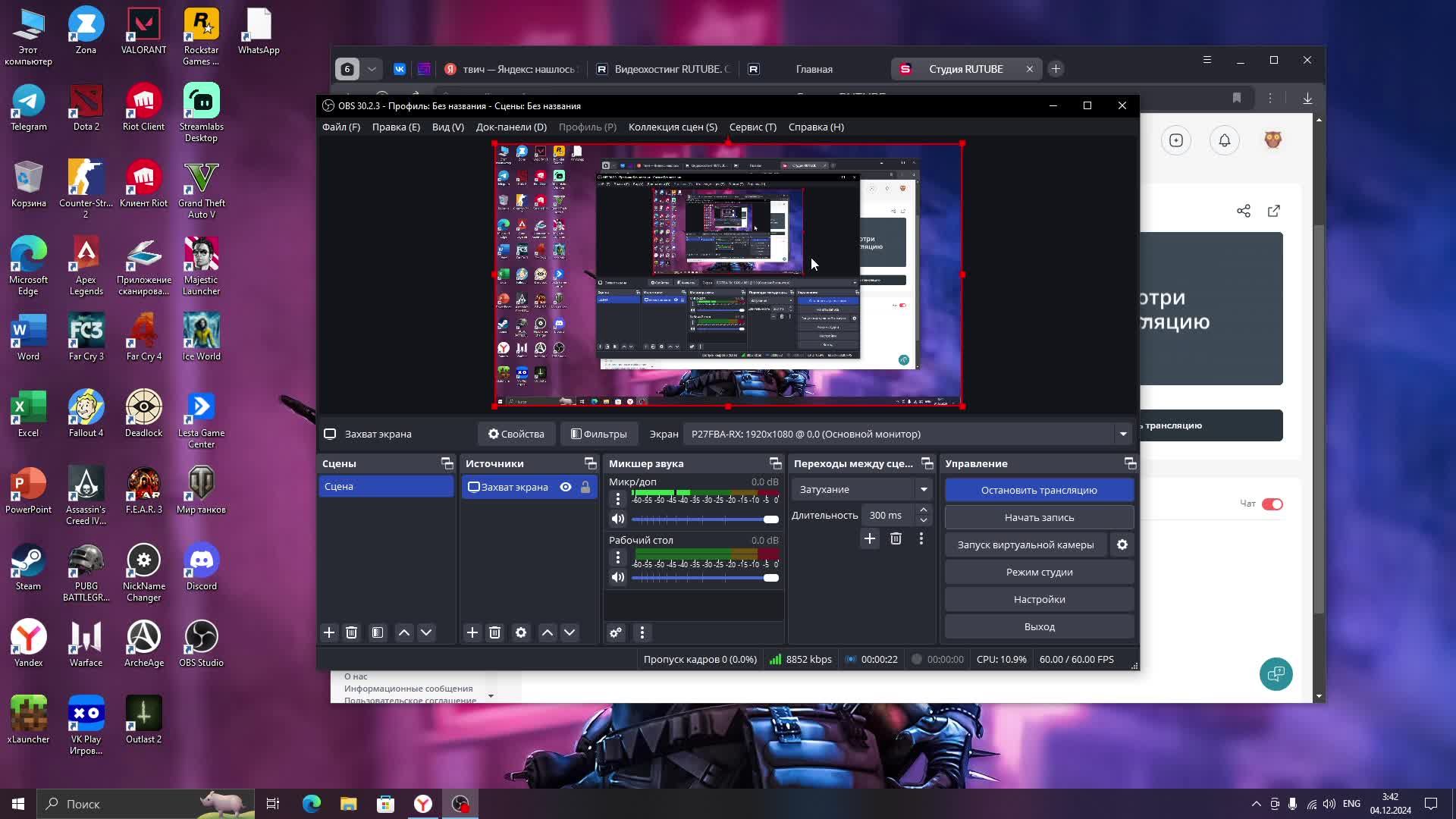Open Настройки button in Управление

[x=1039, y=599]
